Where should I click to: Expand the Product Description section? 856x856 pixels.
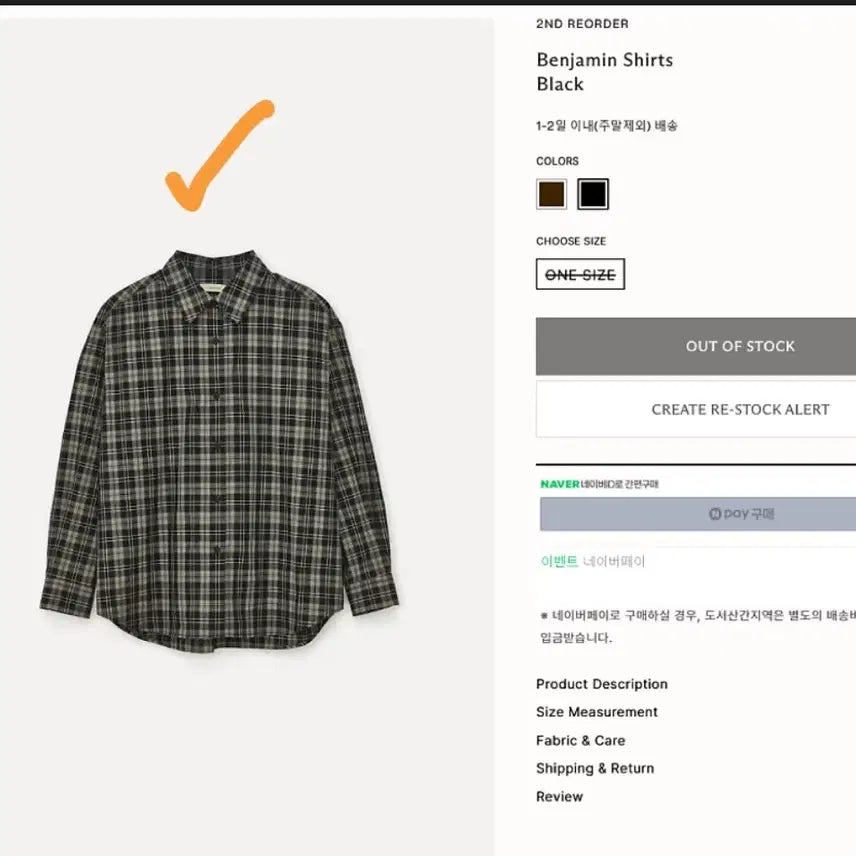[601, 684]
